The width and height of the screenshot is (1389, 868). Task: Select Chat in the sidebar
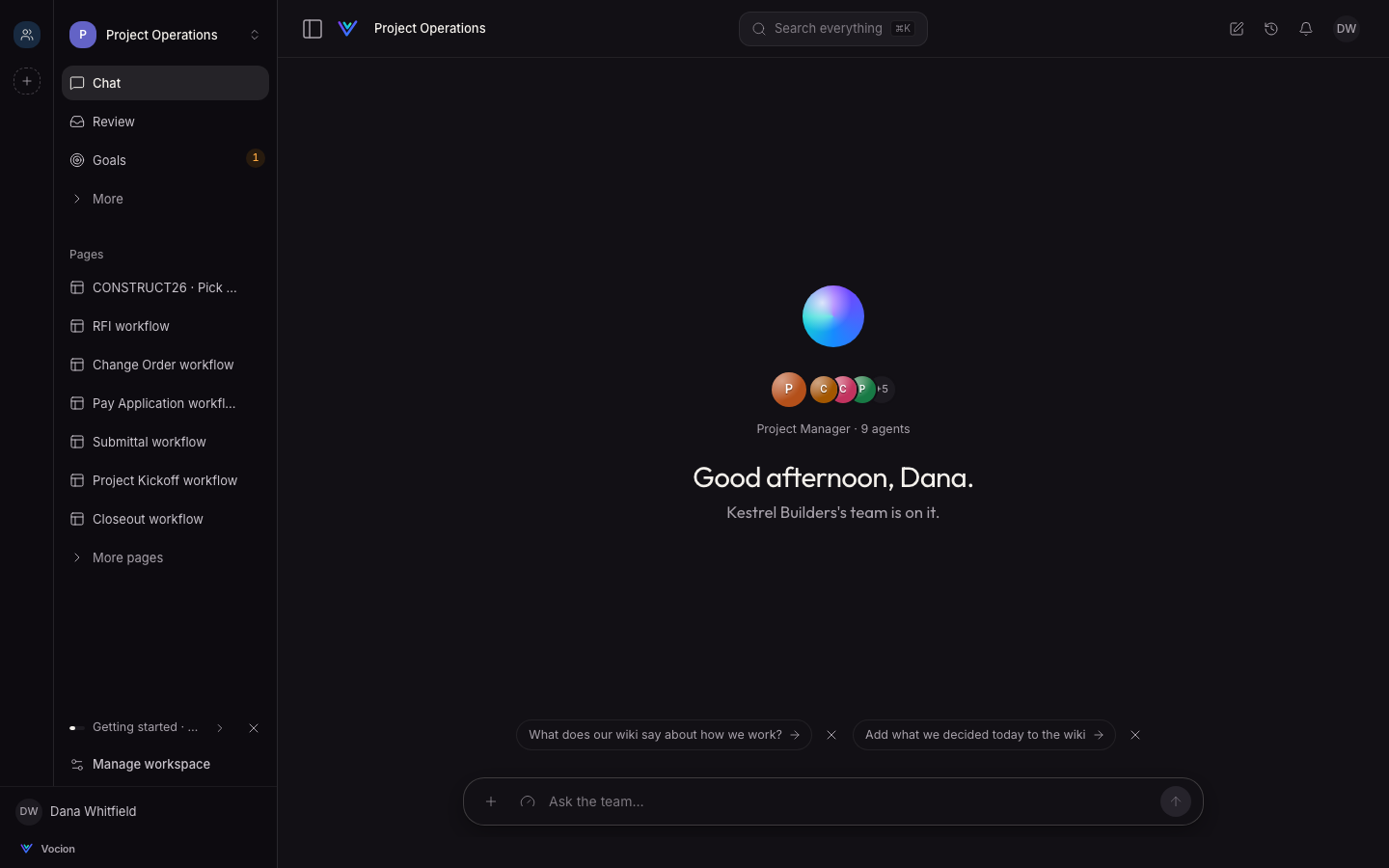[165, 83]
